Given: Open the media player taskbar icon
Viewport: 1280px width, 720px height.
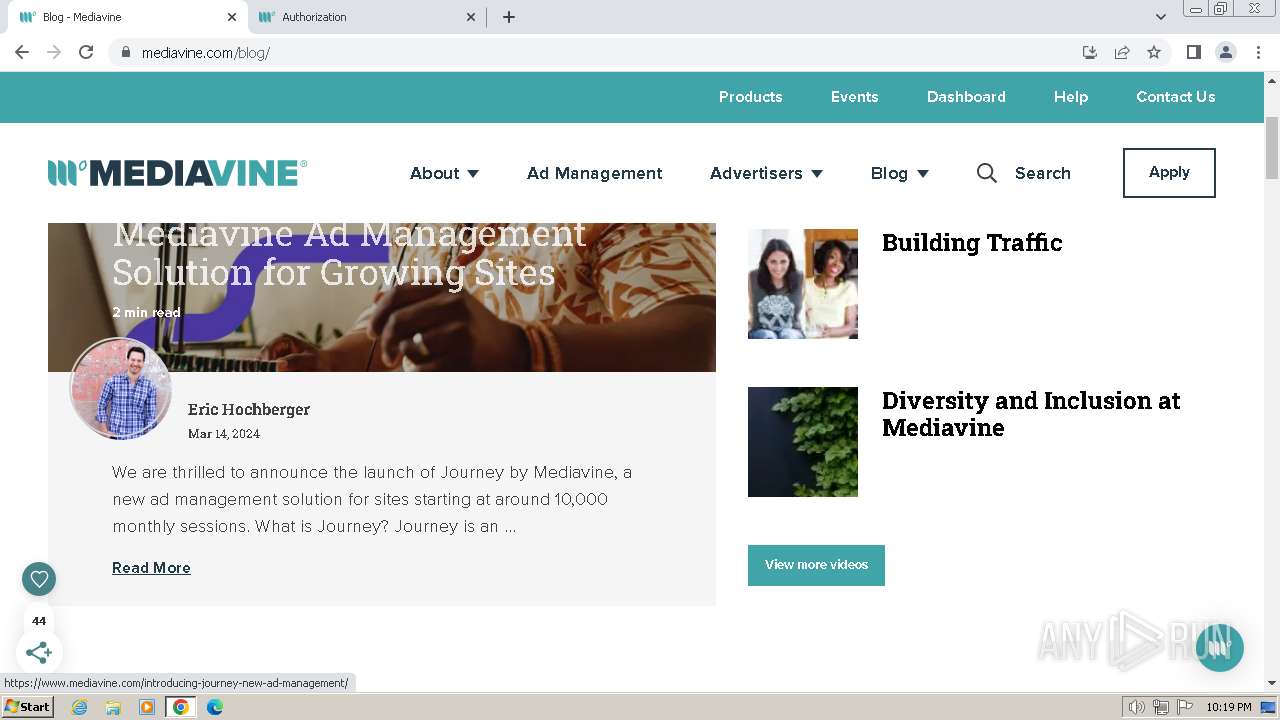Looking at the screenshot, I should [147, 707].
